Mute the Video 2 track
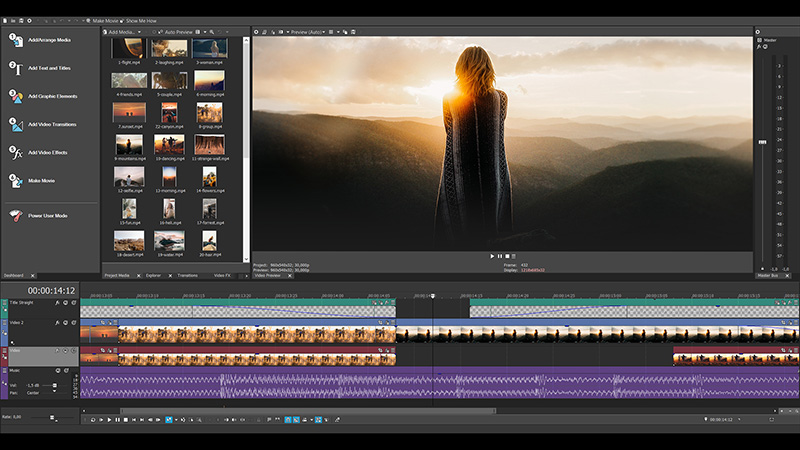Screen dimensions: 800x450 pos(65,323)
